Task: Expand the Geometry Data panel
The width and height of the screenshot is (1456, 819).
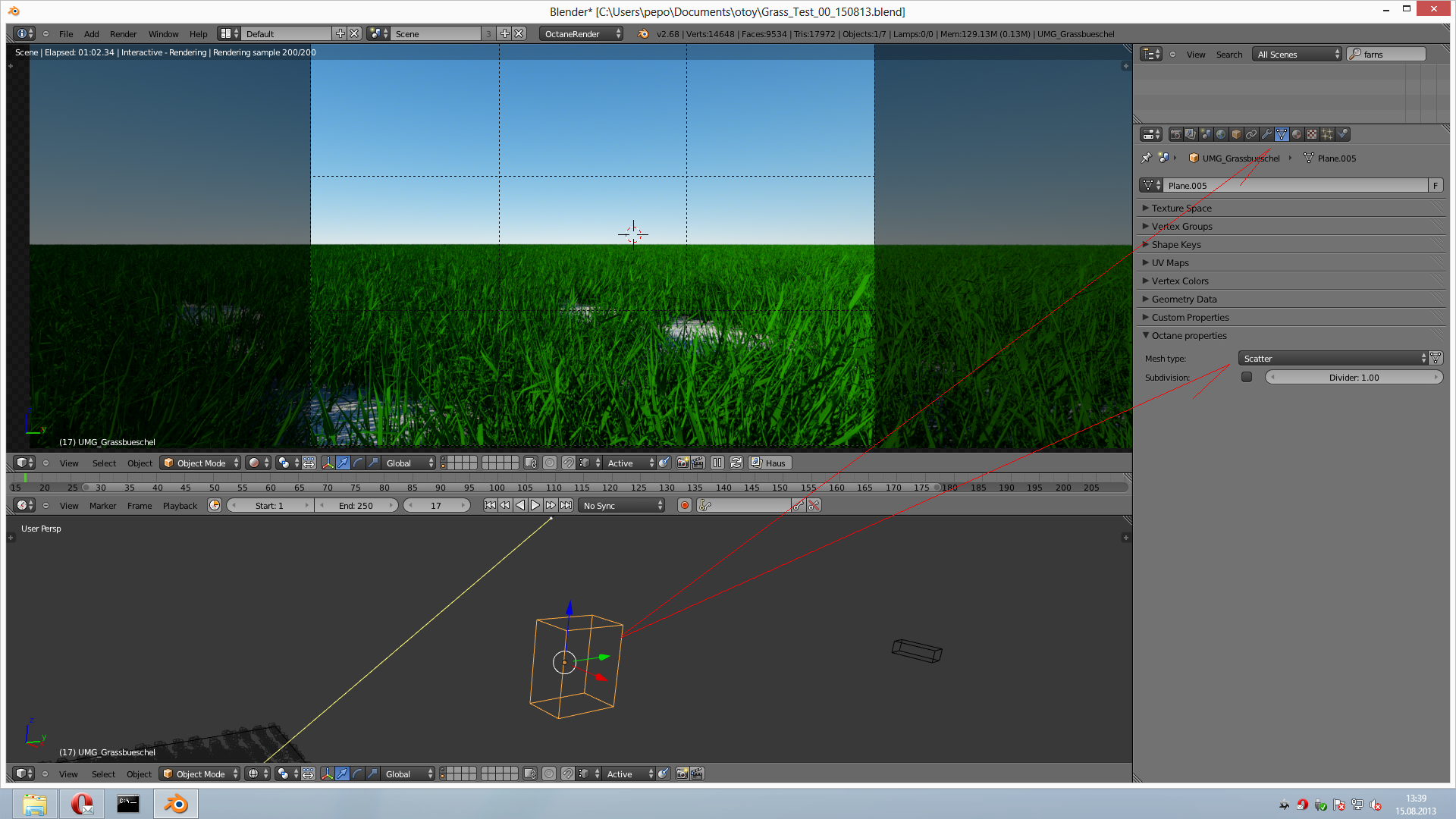Action: click(x=1184, y=299)
